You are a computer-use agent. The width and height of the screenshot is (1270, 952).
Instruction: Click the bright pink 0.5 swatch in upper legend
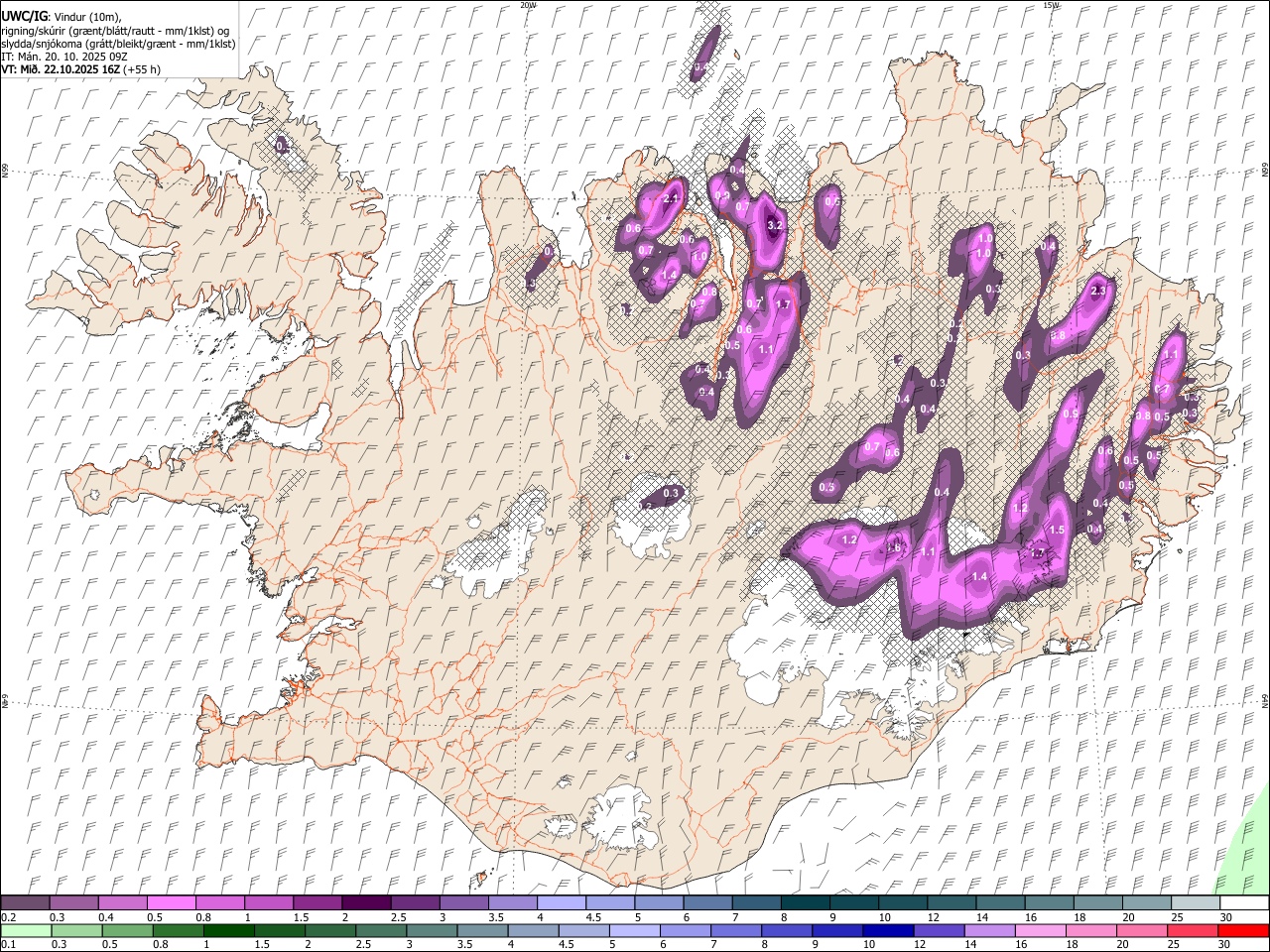[171, 902]
